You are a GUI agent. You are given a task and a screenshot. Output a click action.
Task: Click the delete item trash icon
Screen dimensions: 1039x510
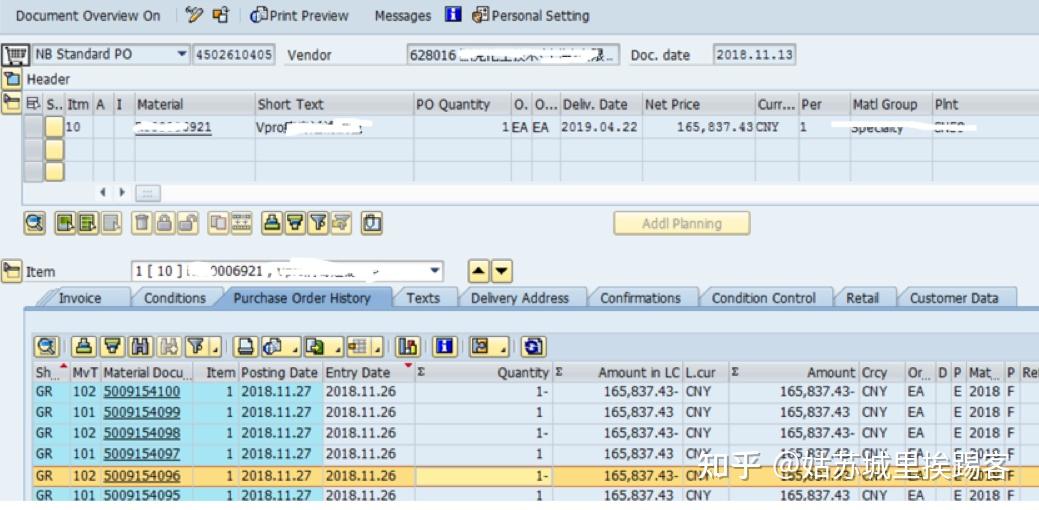(x=142, y=223)
